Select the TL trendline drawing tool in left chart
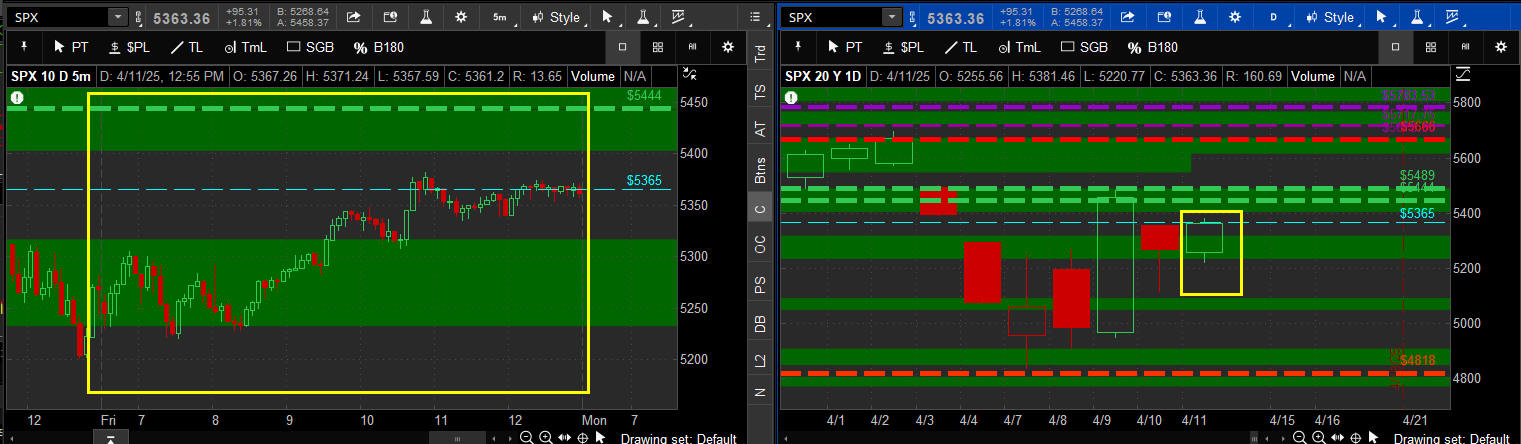This screenshot has width=1521, height=444. pos(187,47)
